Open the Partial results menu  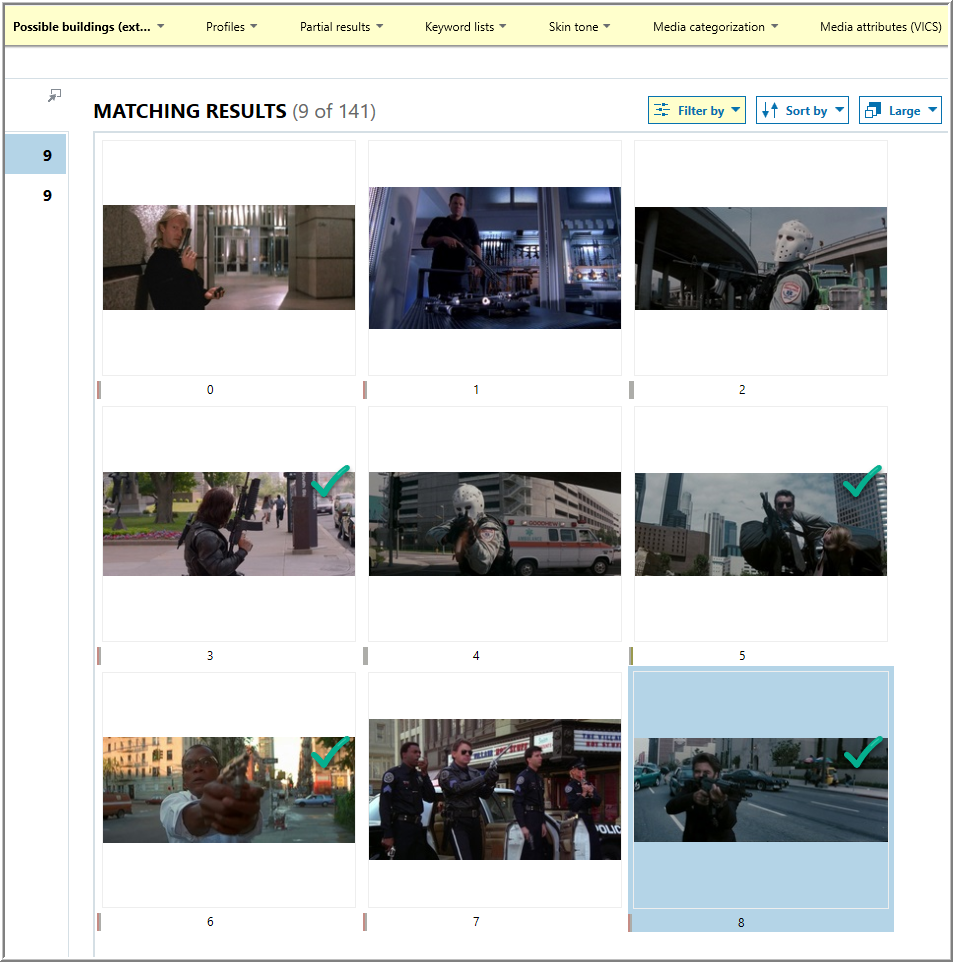pos(341,27)
